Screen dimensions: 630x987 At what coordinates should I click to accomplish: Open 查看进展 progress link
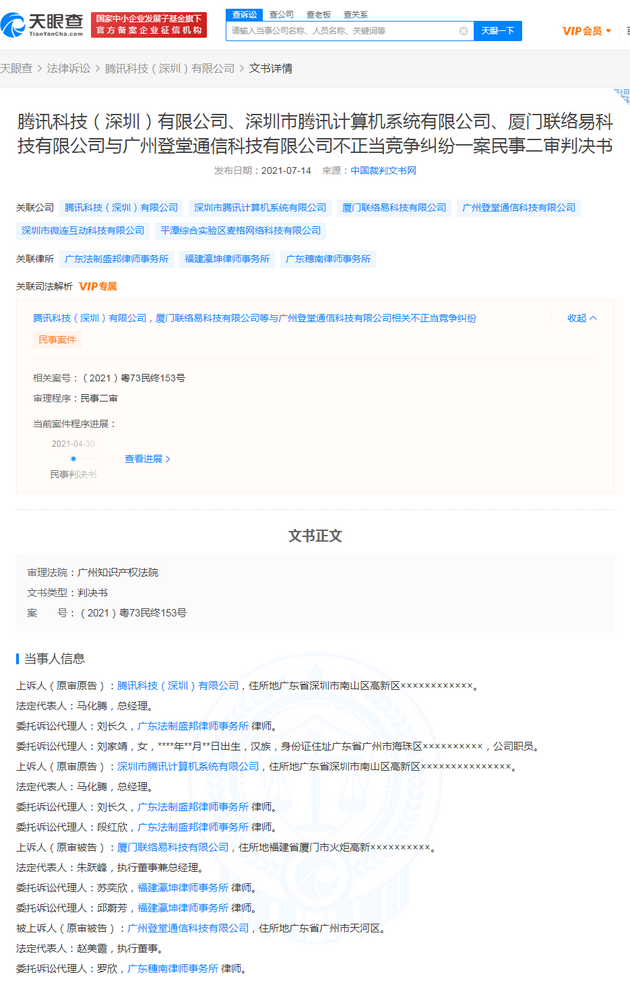(147, 459)
